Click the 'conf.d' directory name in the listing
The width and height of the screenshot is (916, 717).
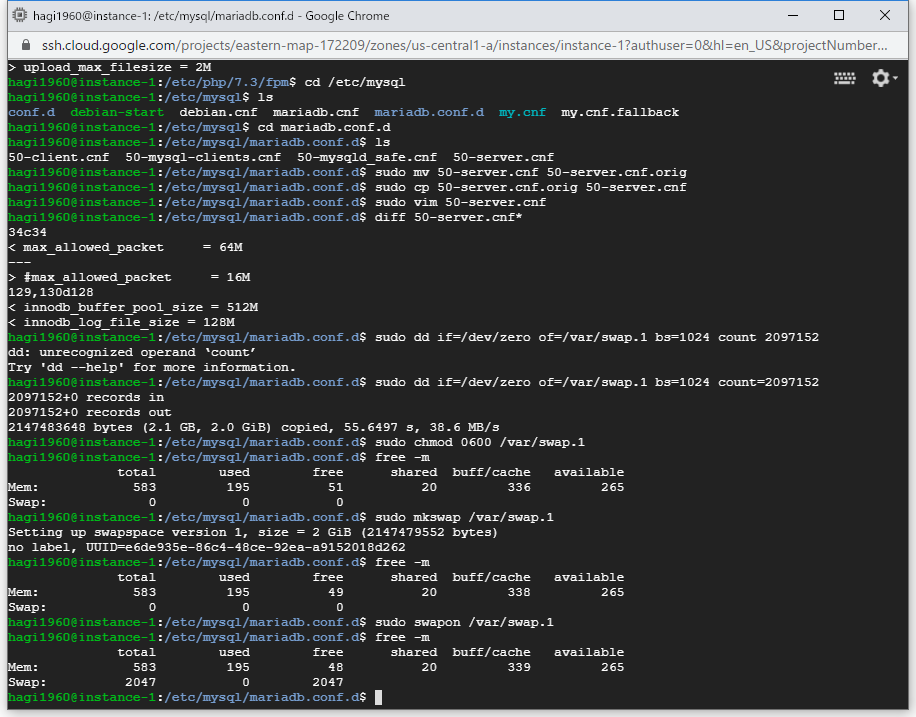pyautogui.click(x=32, y=112)
